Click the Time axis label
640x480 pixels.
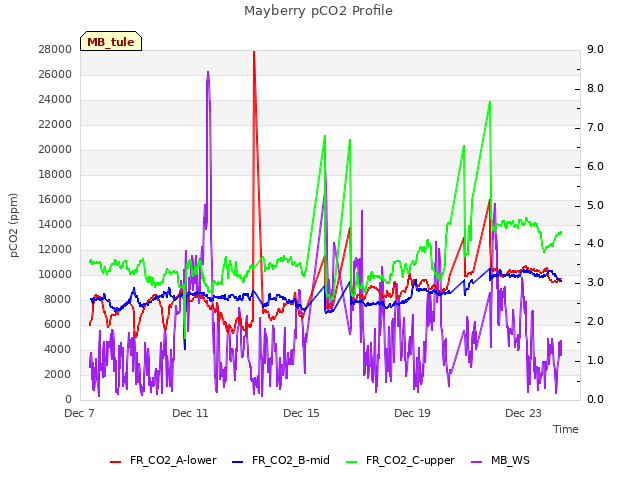566,429
